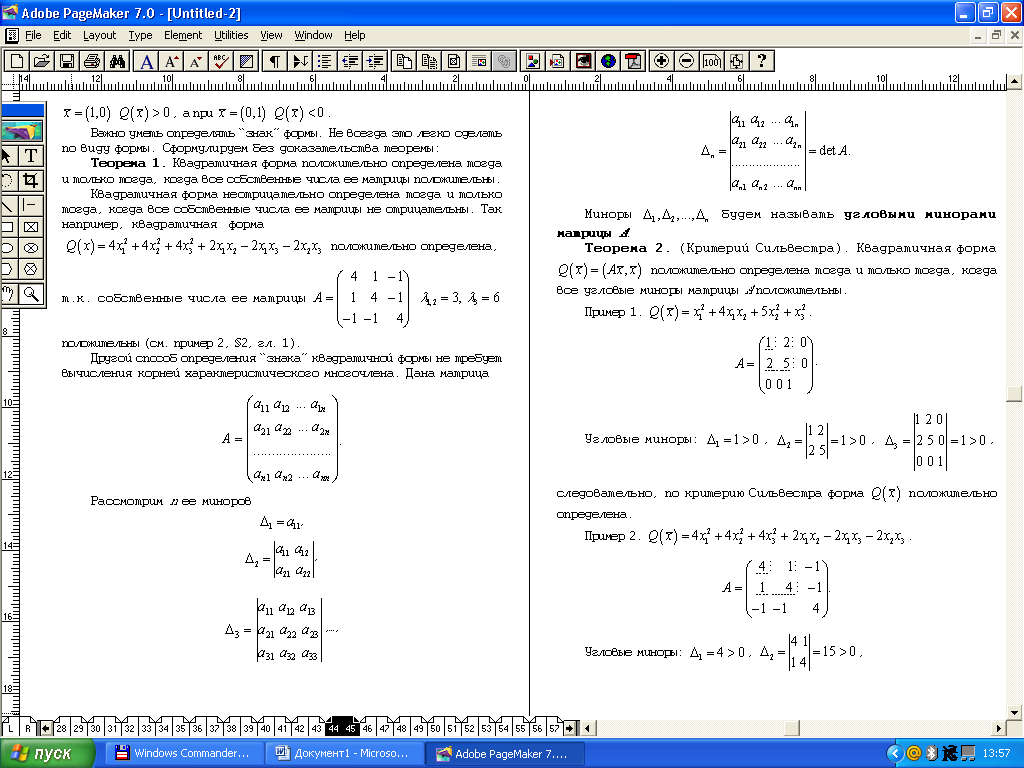Go to page 46 tab
The image size is (1024, 768).
pos(368,728)
